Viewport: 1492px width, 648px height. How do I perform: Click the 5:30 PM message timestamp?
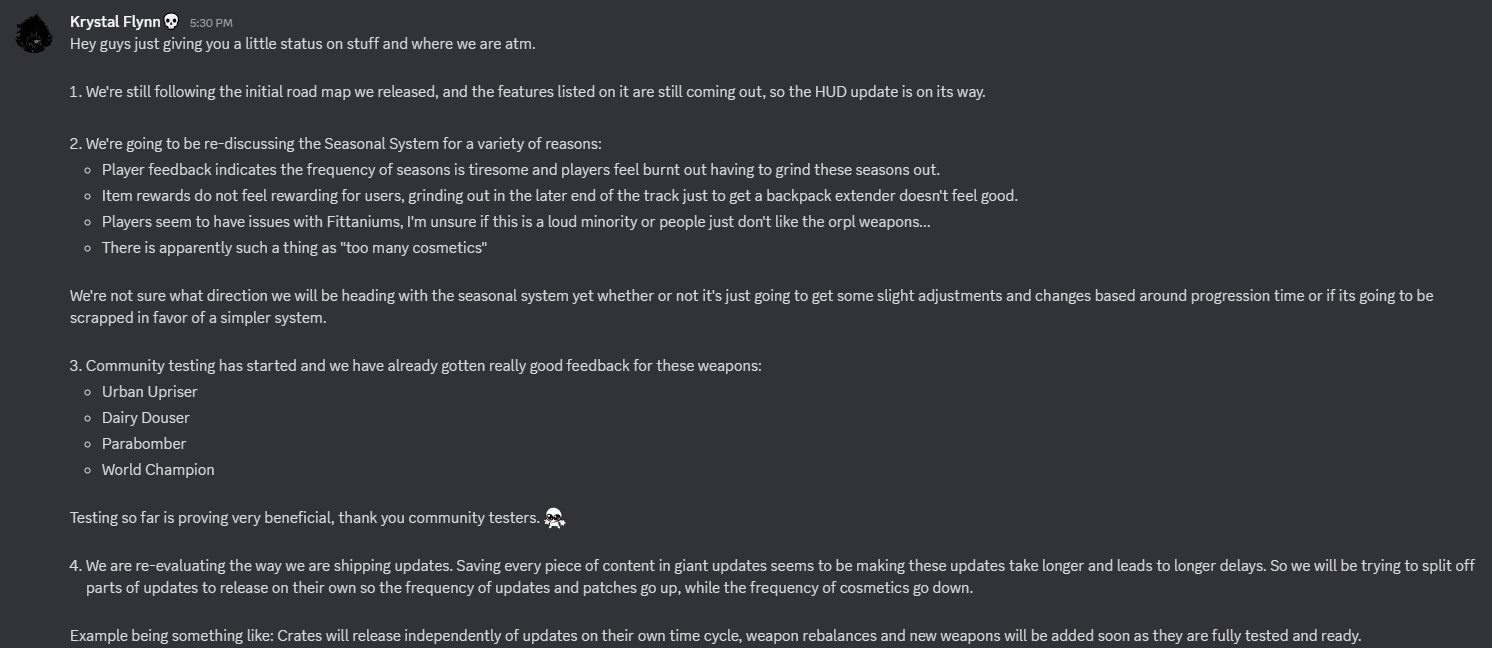211,22
